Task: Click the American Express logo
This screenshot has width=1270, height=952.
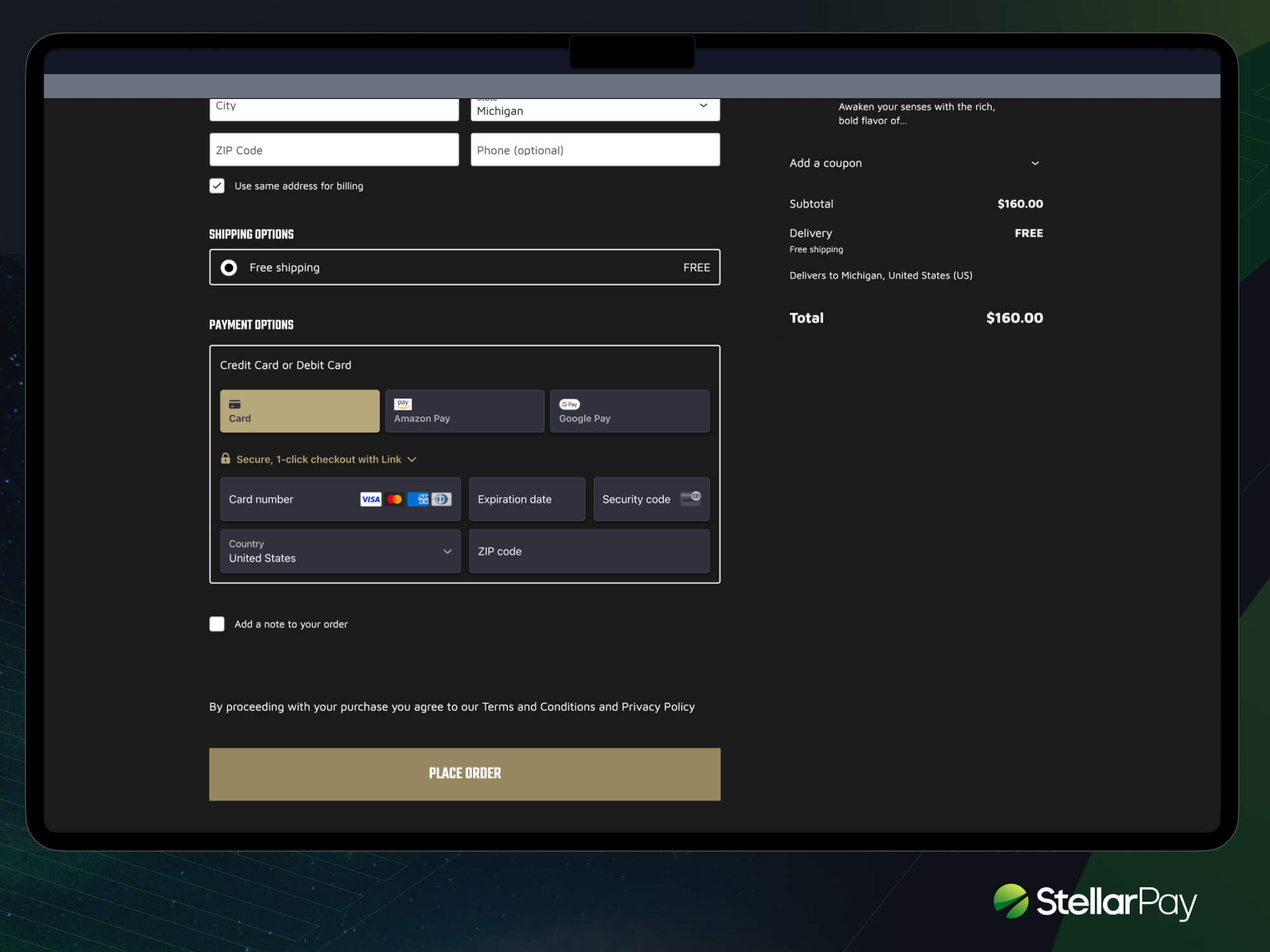Action: (418, 499)
